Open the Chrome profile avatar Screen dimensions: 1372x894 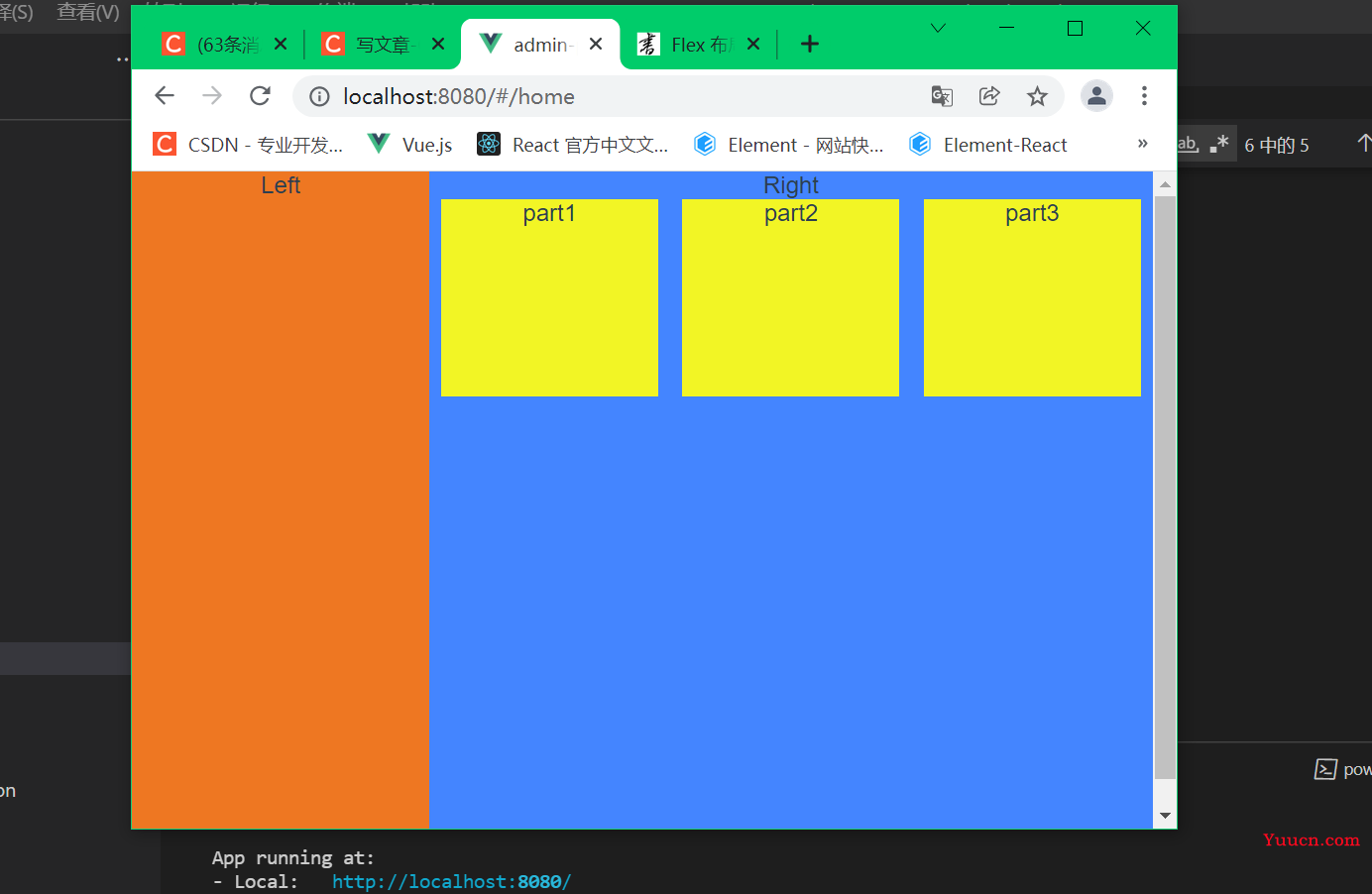coord(1096,96)
